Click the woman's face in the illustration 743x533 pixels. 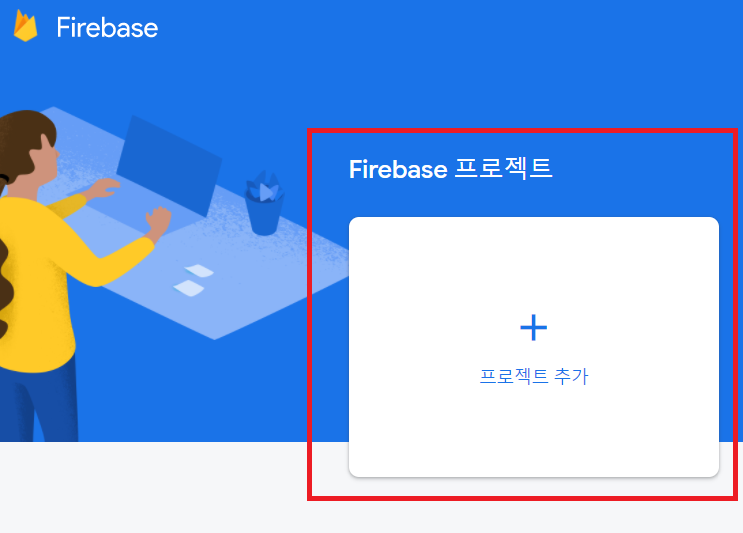pos(47,154)
